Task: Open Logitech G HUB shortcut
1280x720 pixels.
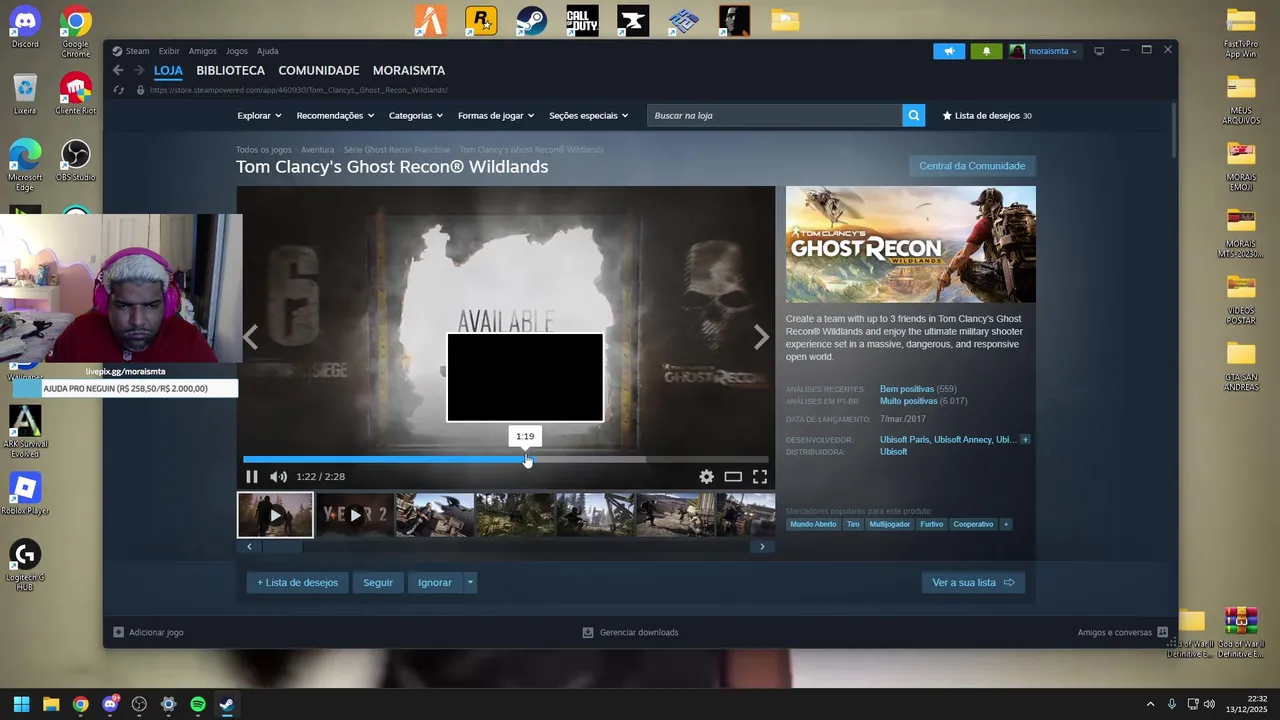Action: (25, 565)
